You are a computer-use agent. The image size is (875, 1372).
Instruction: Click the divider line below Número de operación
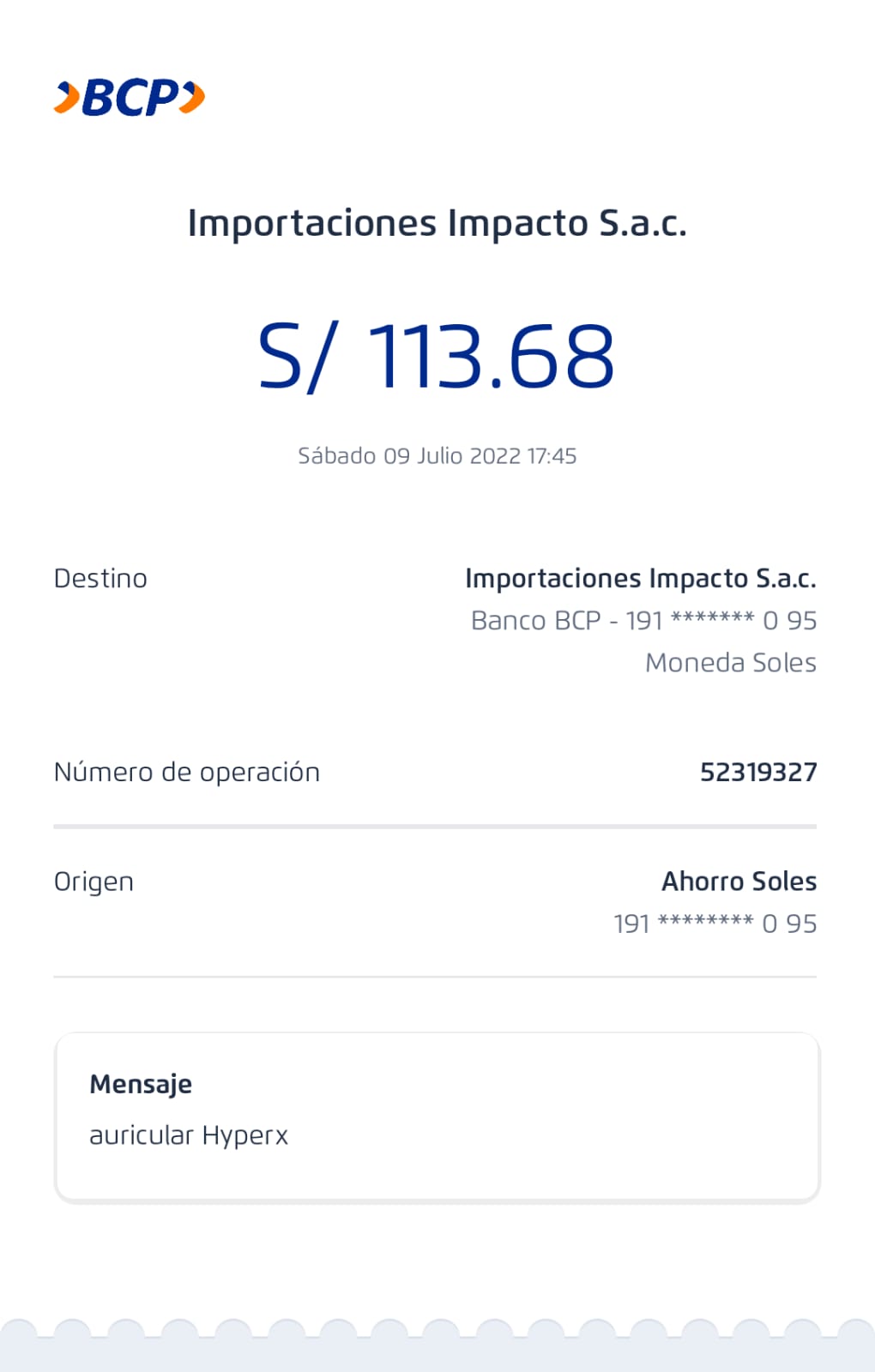[435, 827]
